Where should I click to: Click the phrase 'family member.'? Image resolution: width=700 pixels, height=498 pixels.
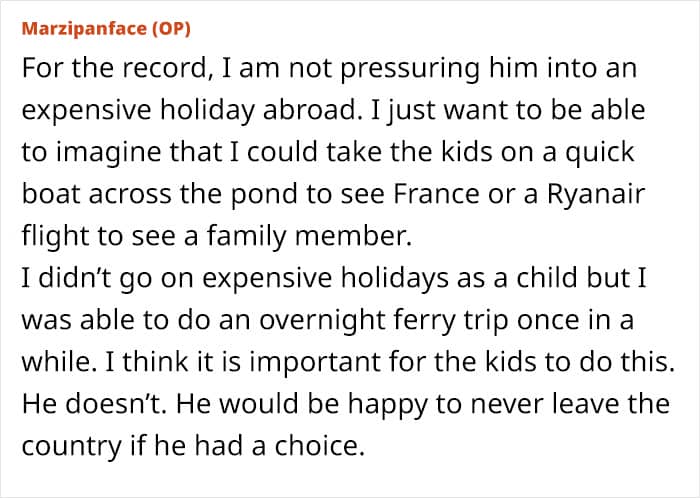coord(308,236)
